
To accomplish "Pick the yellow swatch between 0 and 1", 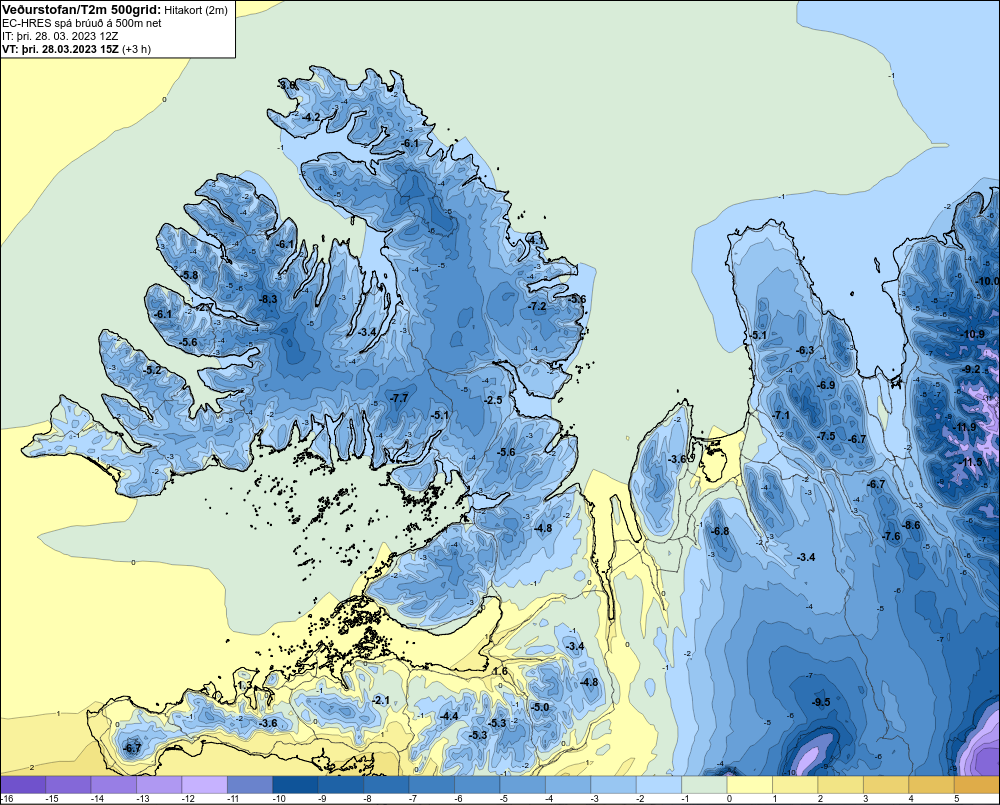I will 750,784.
